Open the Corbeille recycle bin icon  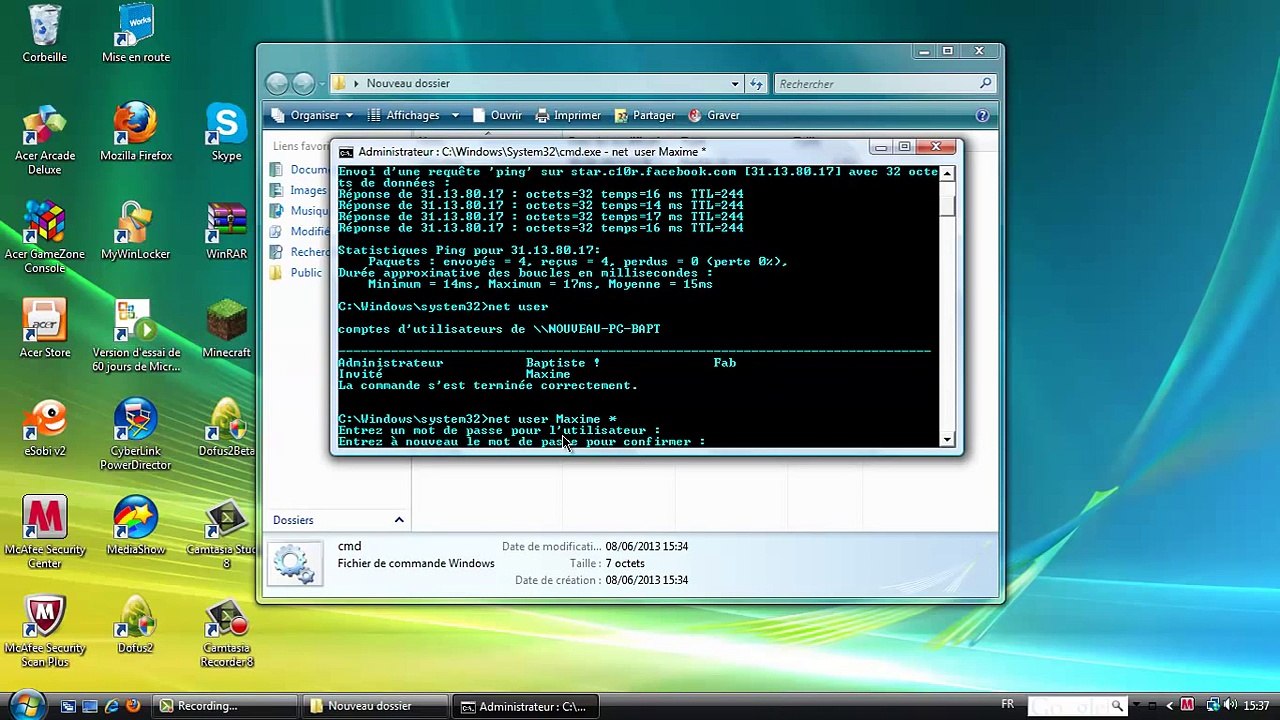point(45,33)
